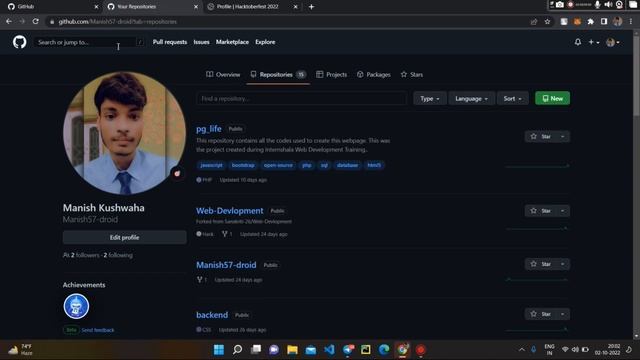Open the Chrome extensions puzzle icon
Image resolution: width=640 pixels, height=360 pixels.
(590, 22)
